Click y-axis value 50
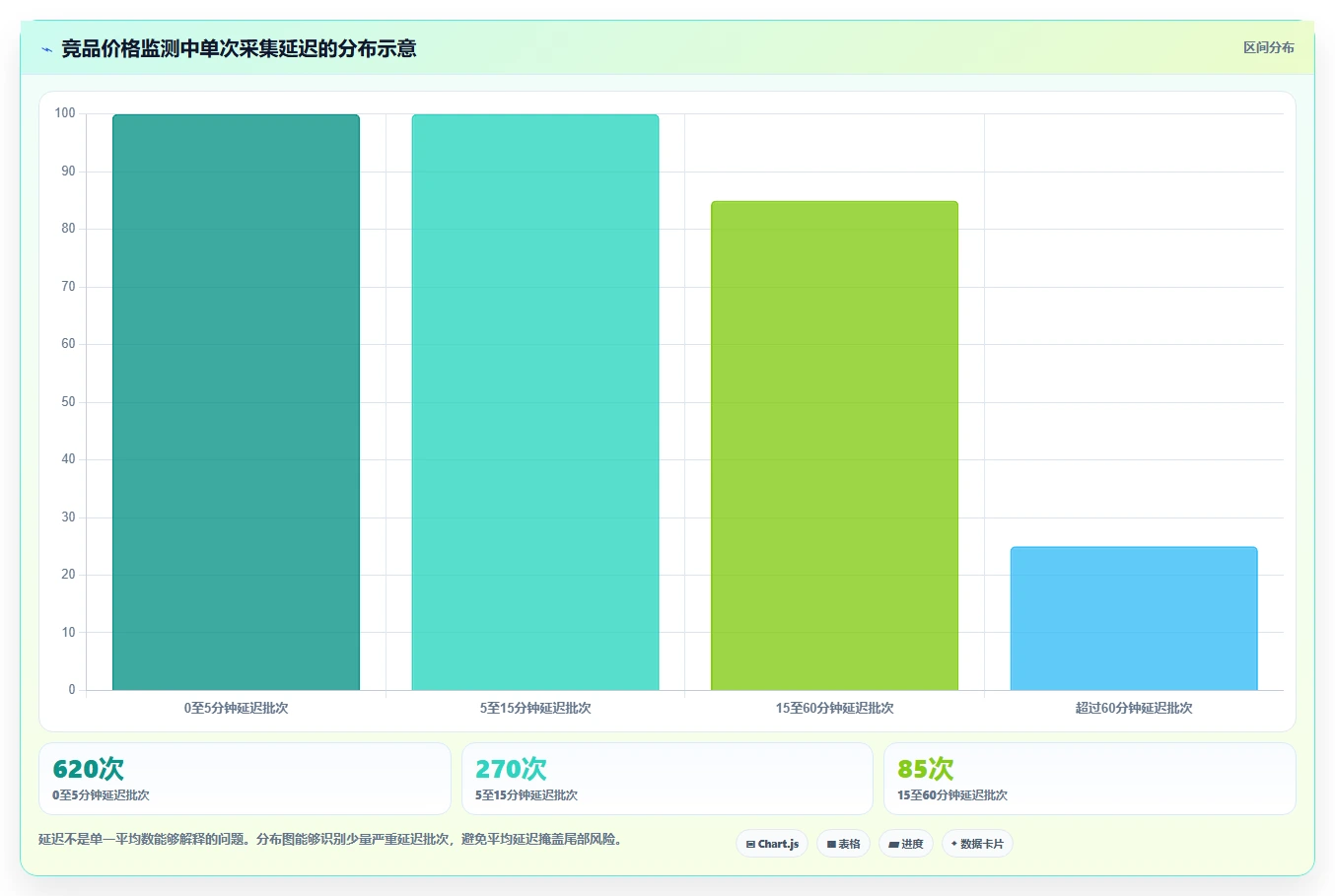 pyautogui.click(x=68, y=402)
